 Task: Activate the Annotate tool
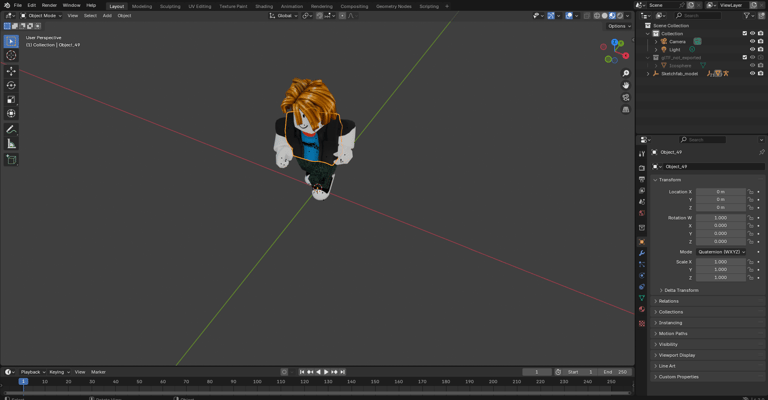11,129
